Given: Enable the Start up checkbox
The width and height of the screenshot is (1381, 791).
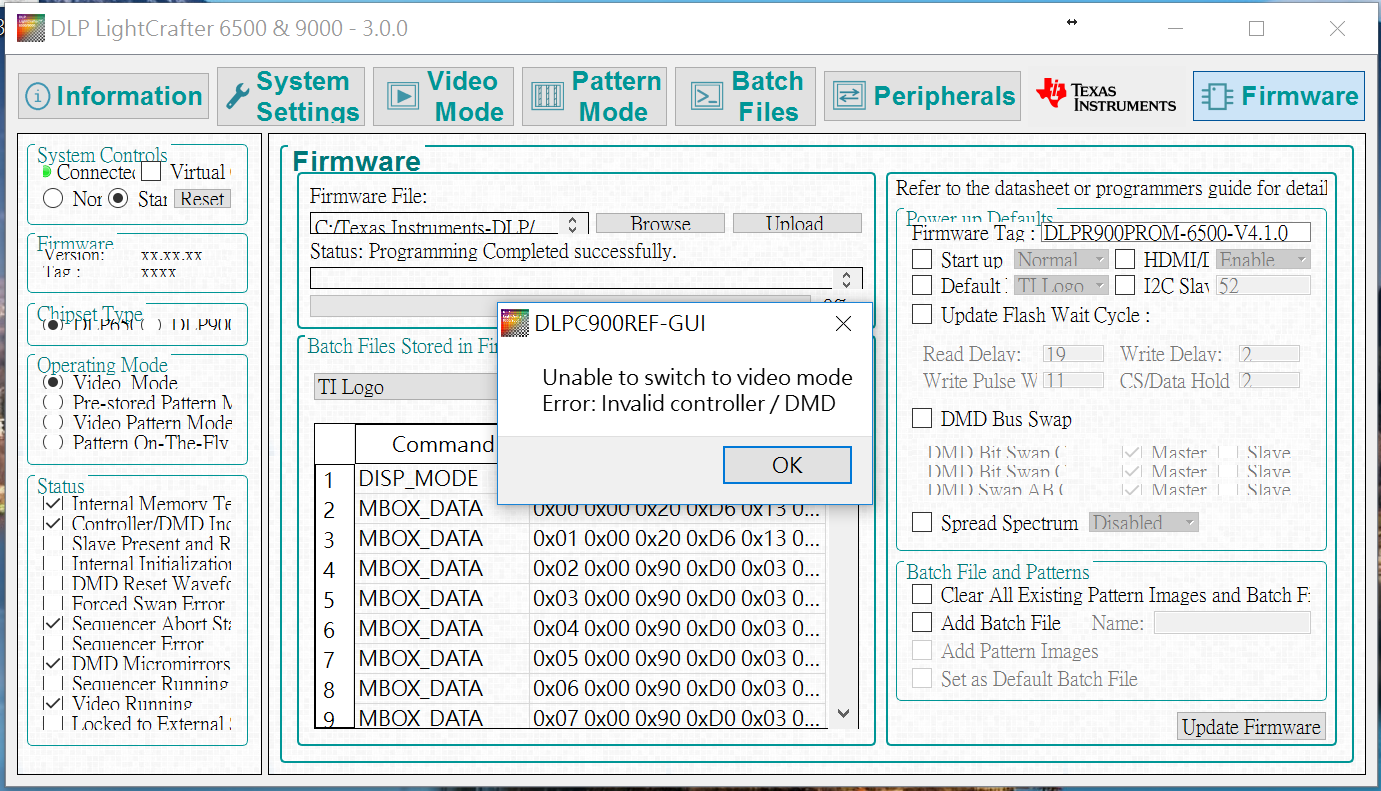Looking at the screenshot, I should [922, 260].
